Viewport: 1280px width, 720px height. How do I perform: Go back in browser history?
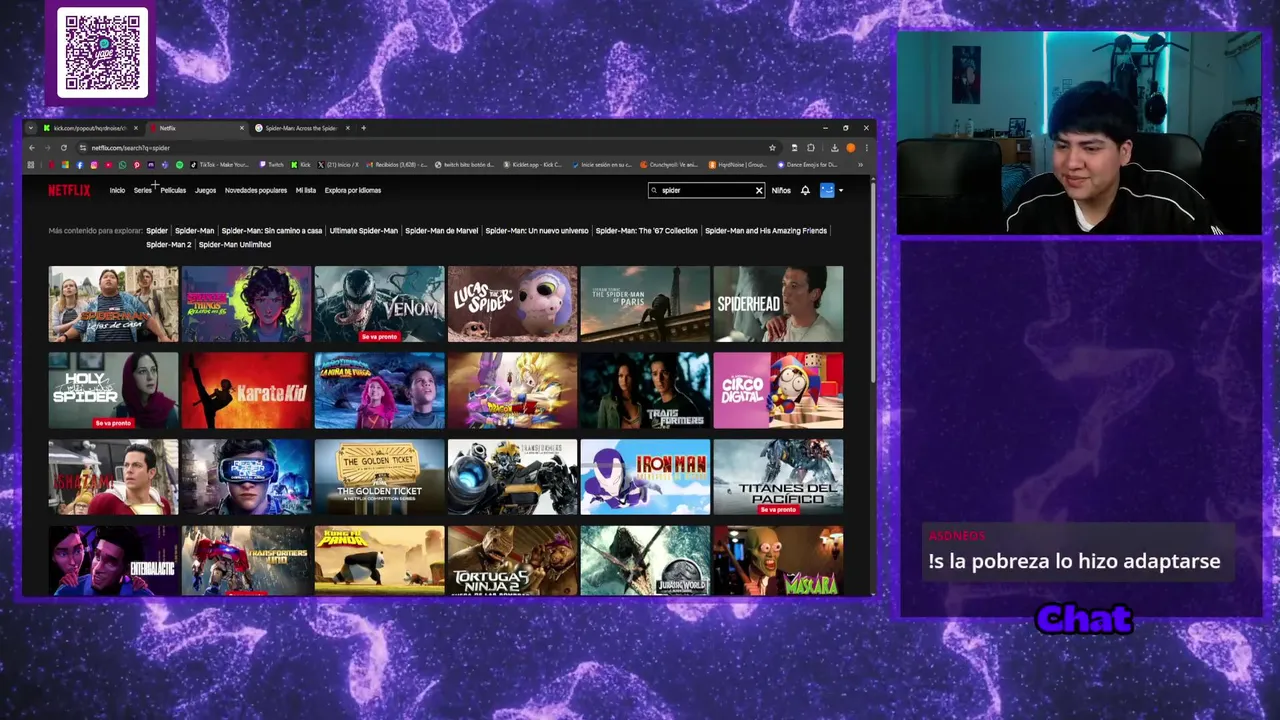[x=32, y=148]
